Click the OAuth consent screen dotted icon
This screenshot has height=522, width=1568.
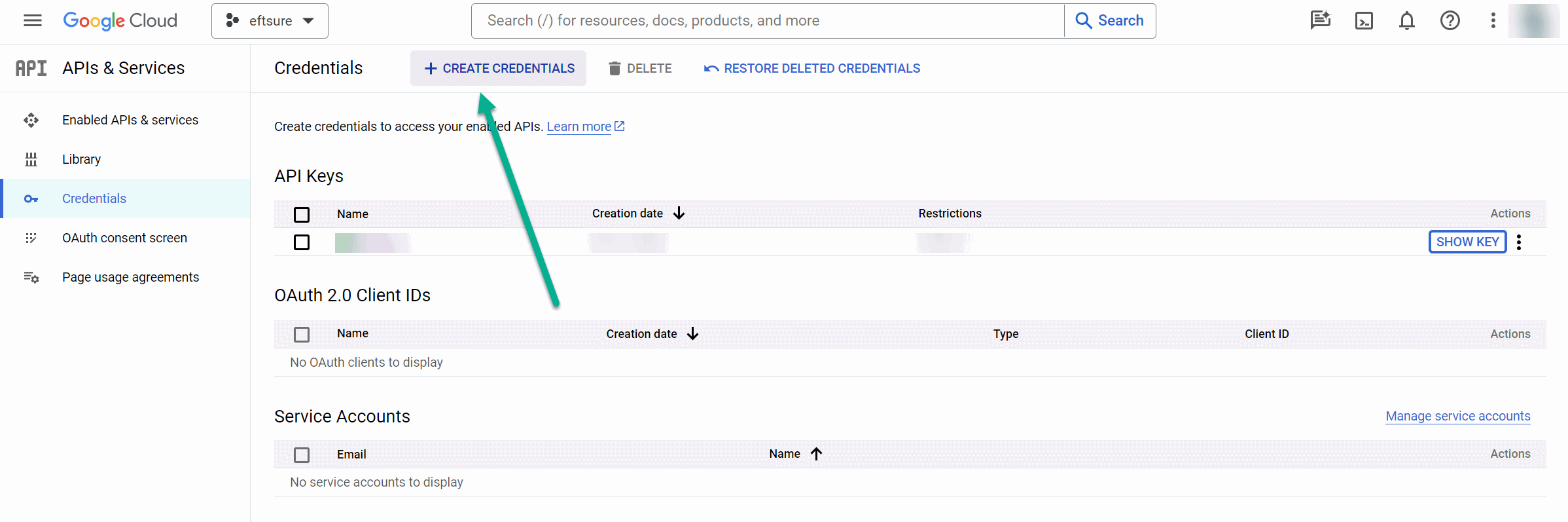tap(31, 238)
